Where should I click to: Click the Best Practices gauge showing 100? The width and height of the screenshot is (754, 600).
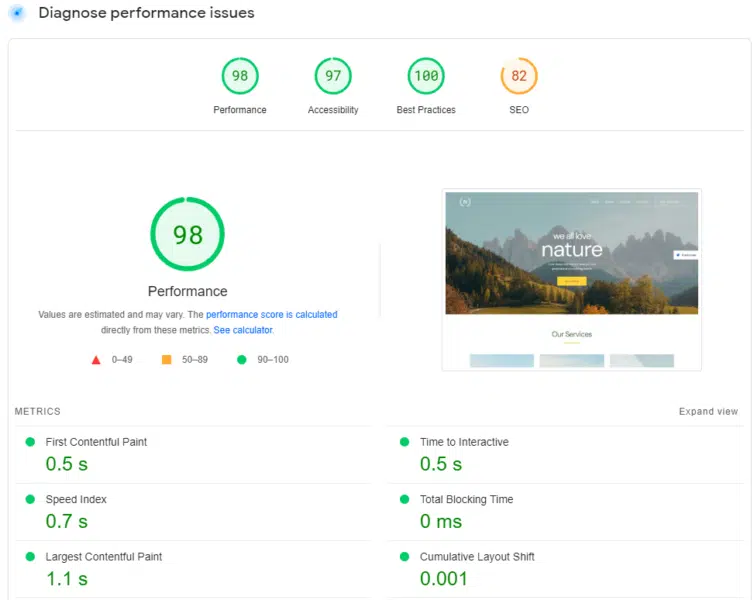(426, 77)
